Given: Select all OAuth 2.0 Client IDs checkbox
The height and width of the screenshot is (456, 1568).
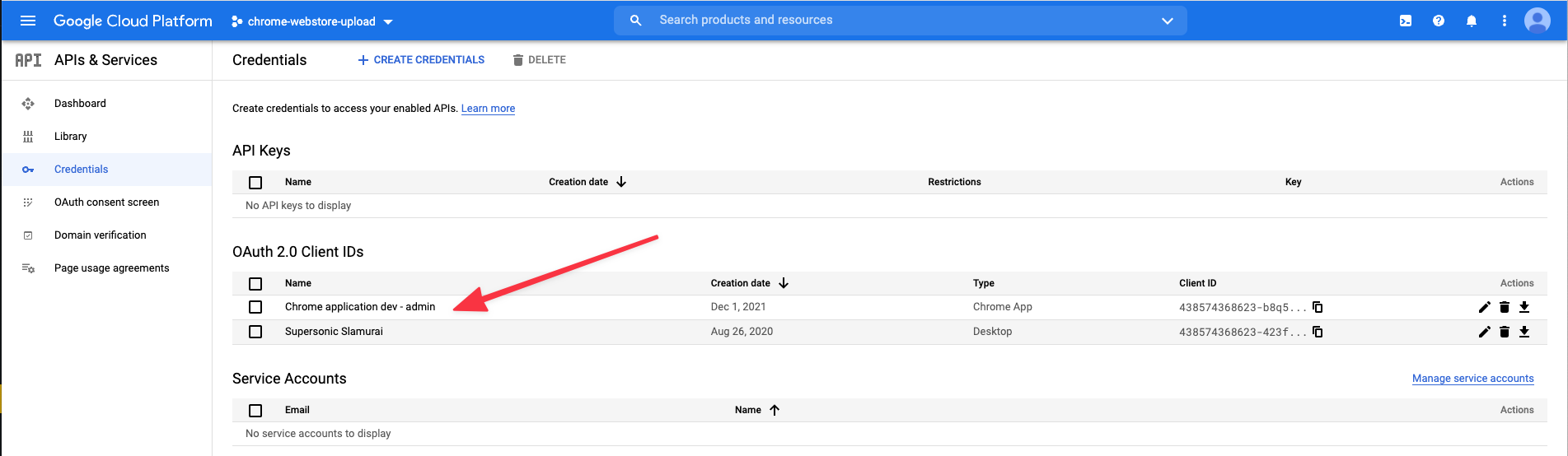Looking at the screenshot, I should tap(255, 284).
